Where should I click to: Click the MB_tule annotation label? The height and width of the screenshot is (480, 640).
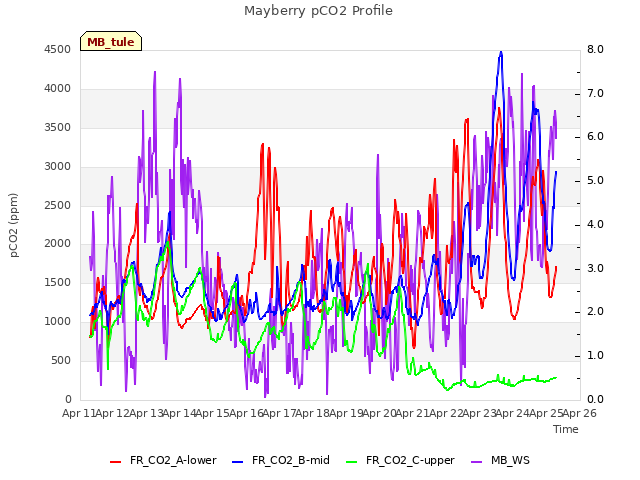click(111, 41)
